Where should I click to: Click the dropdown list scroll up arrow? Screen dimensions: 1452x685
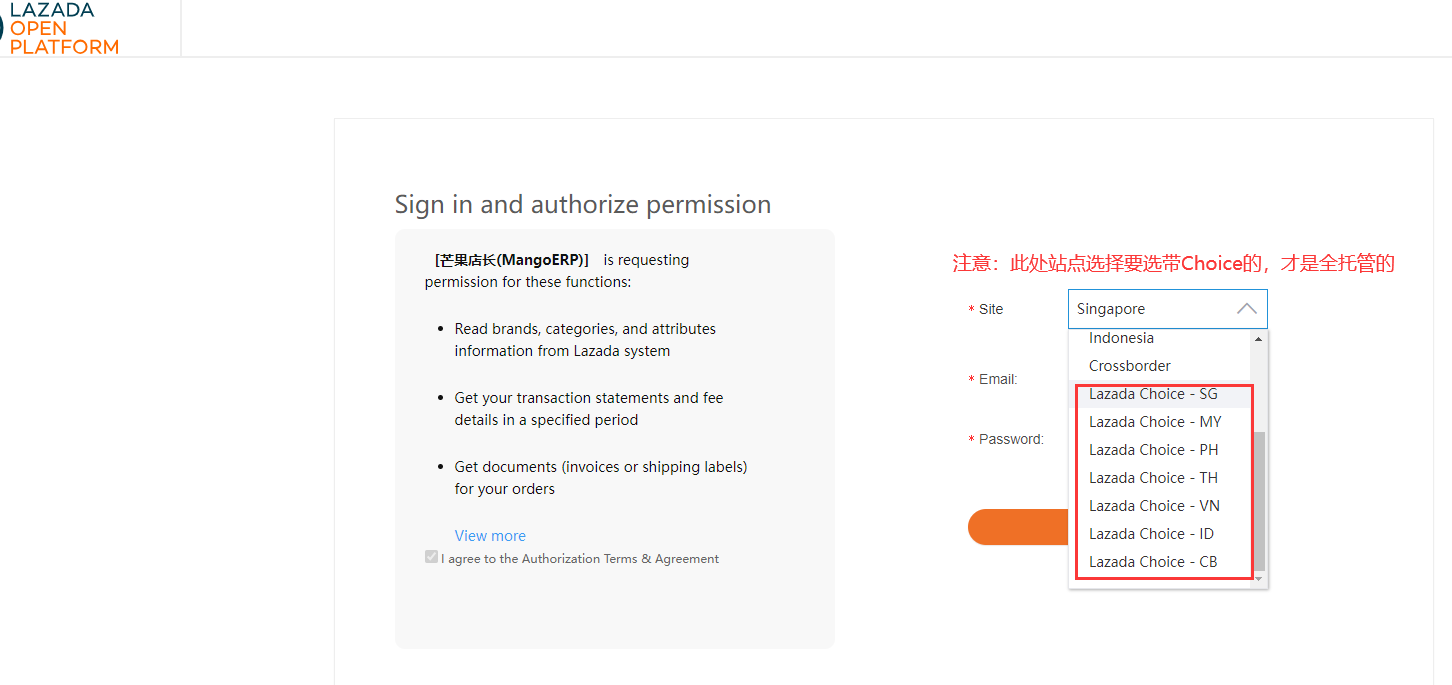pyautogui.click(x=1258, y=339)
